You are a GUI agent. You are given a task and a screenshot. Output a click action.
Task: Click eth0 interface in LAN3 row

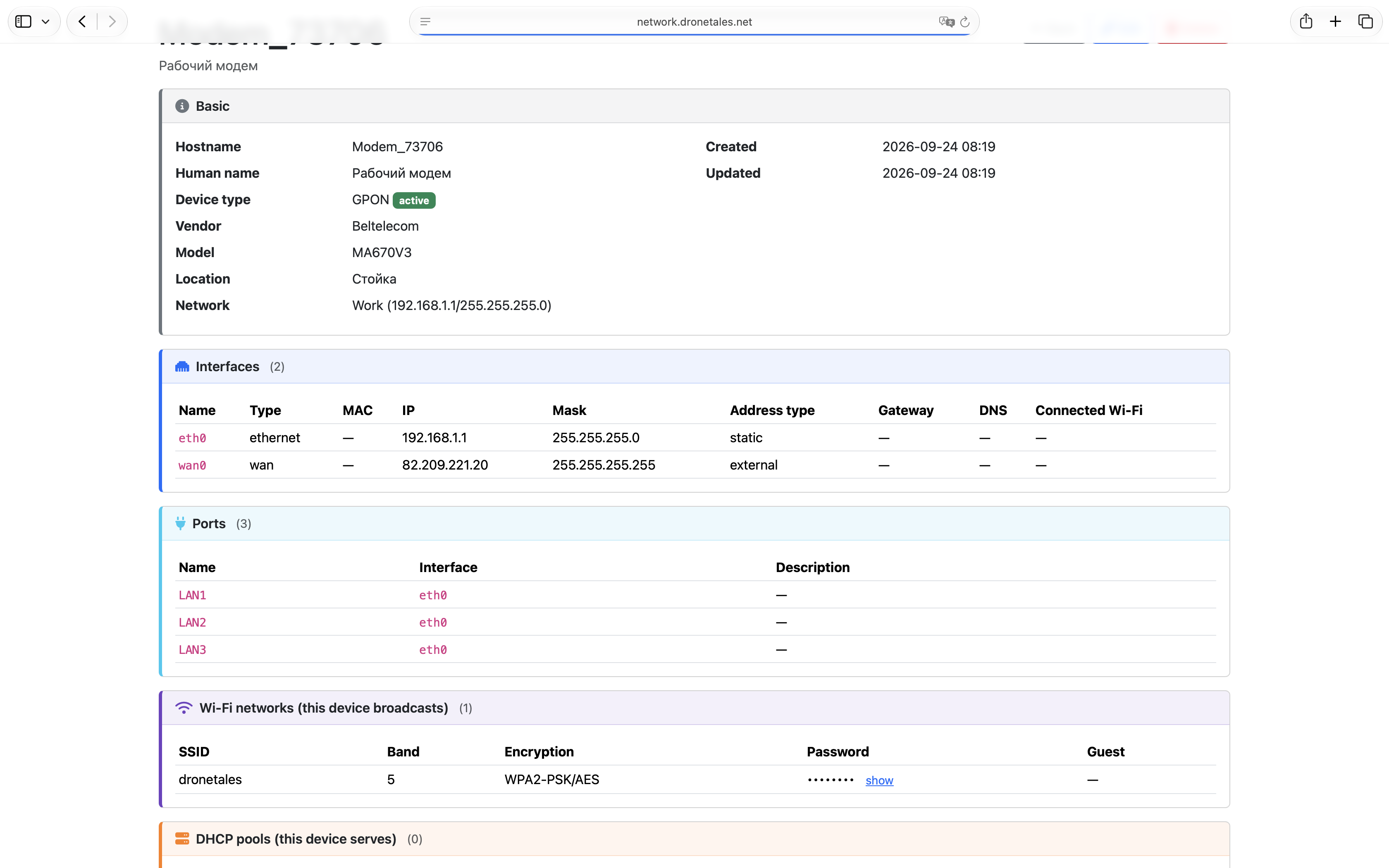[x=433, y=650]
